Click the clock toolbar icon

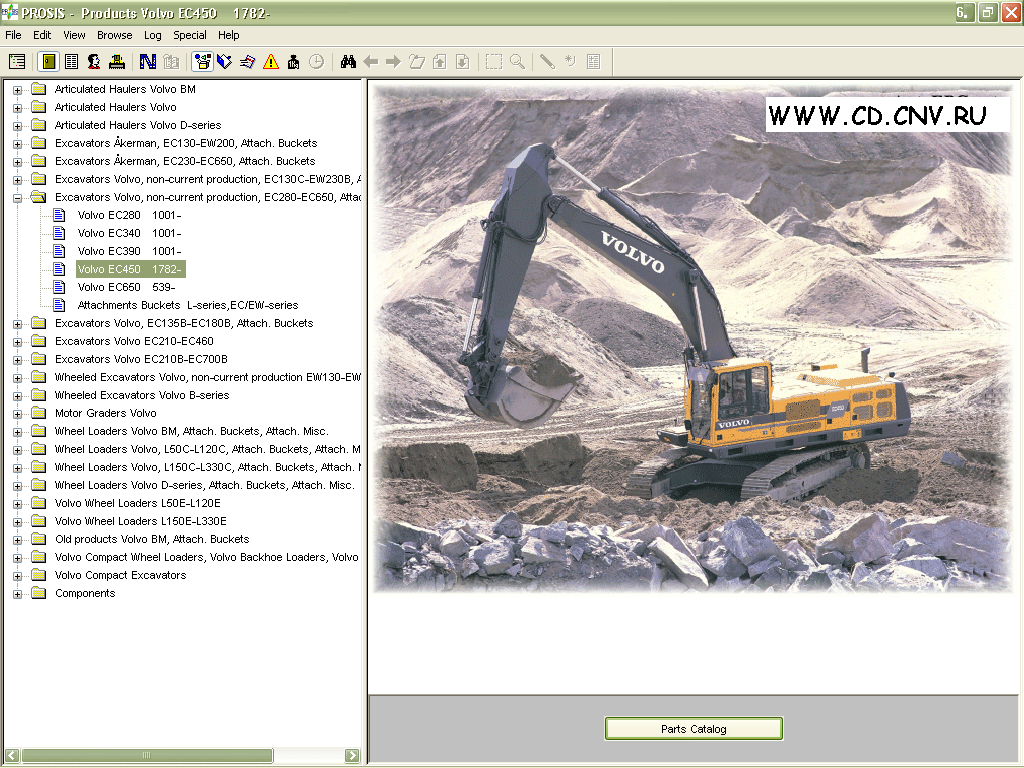316,62
